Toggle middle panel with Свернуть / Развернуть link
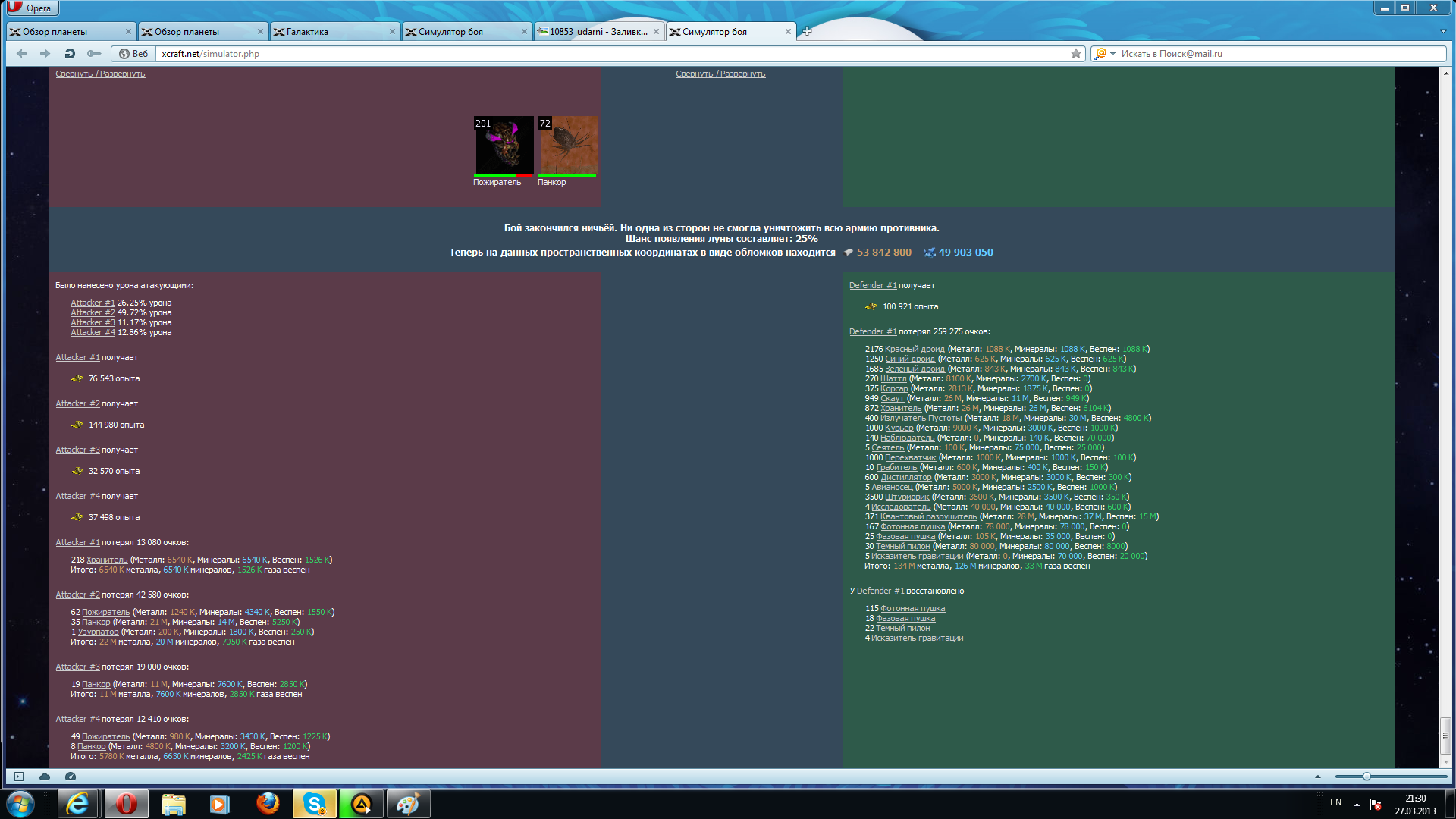The height and width of the screenshot is (819, 1456). 720,74
